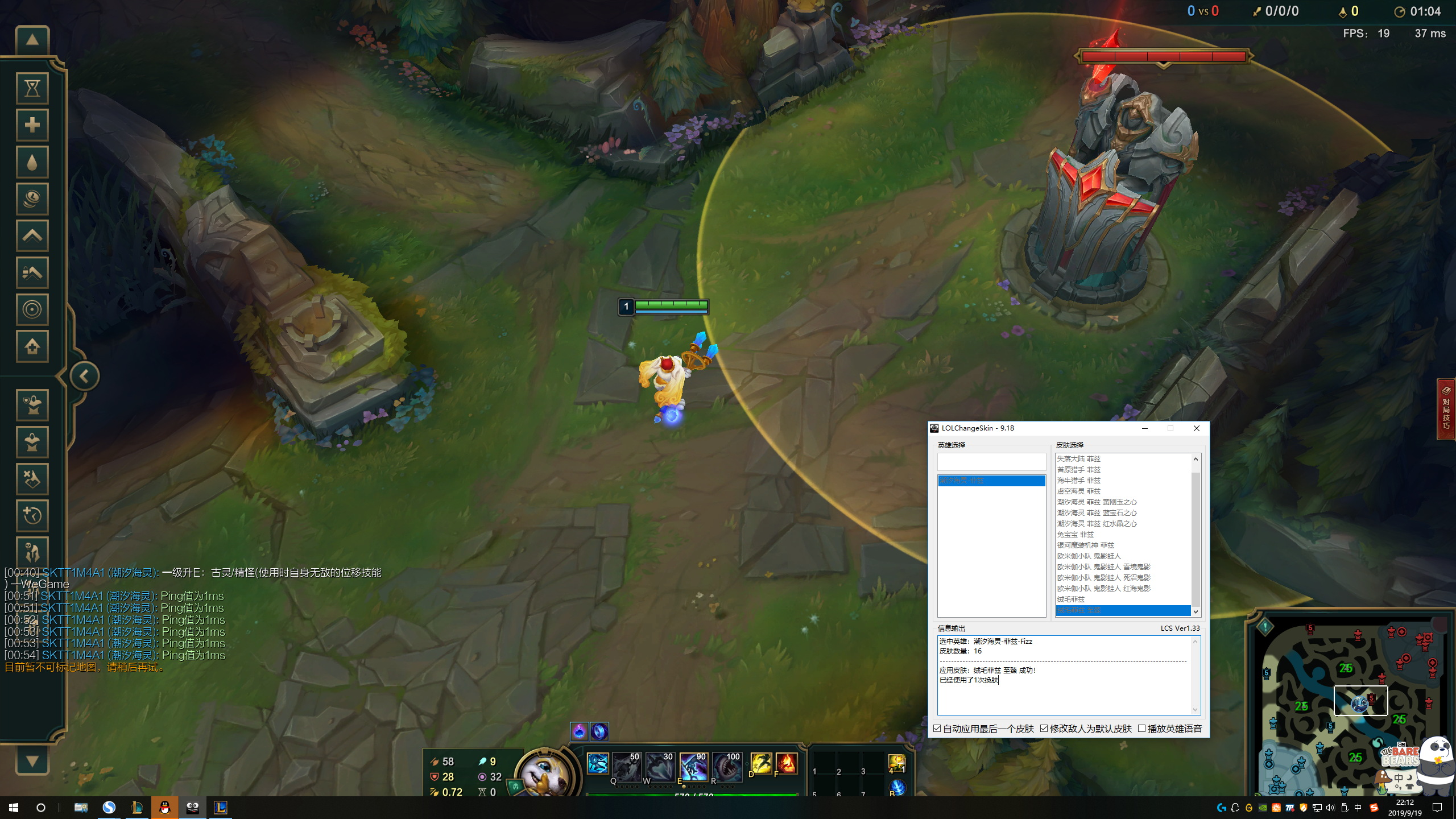Click the revive clock-arrow icon in left toolbar
This screenshot has width=1456, height=819.
coord(32,516)
